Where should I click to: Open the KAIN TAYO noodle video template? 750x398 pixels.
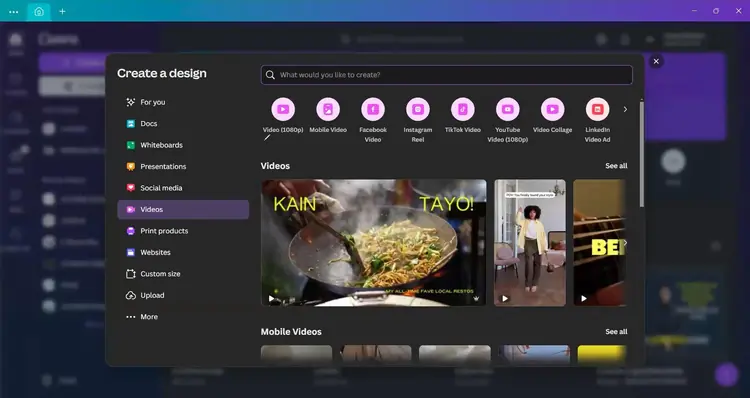click(x=374, y=243)
